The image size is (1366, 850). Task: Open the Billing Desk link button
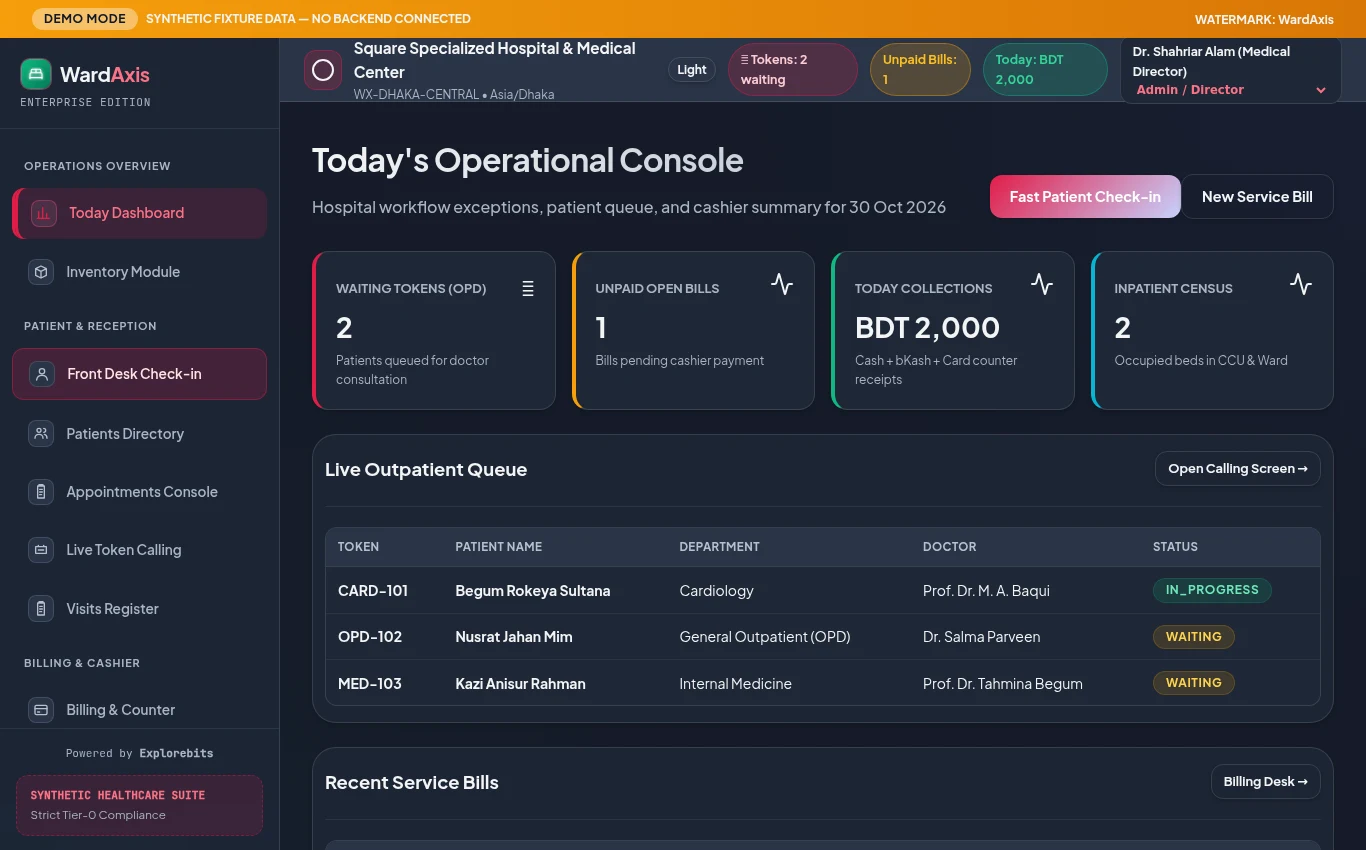pos(1266,782)
